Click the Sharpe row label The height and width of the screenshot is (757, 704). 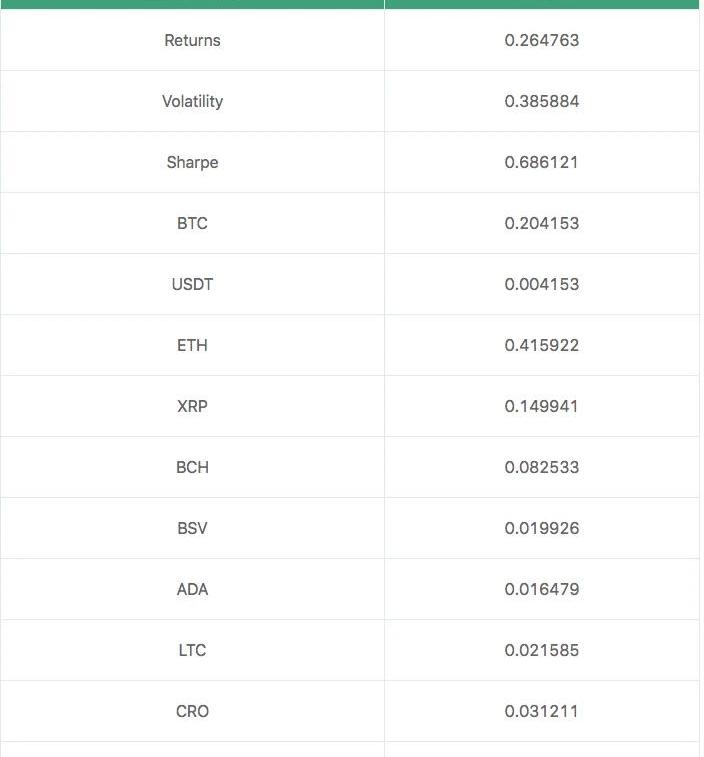point(192,162)
